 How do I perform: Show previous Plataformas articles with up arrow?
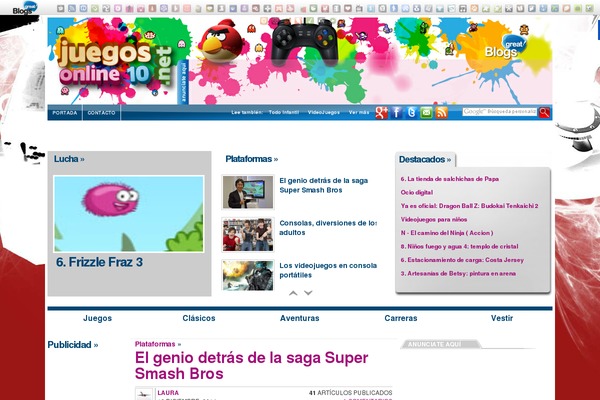click(293, 293)
